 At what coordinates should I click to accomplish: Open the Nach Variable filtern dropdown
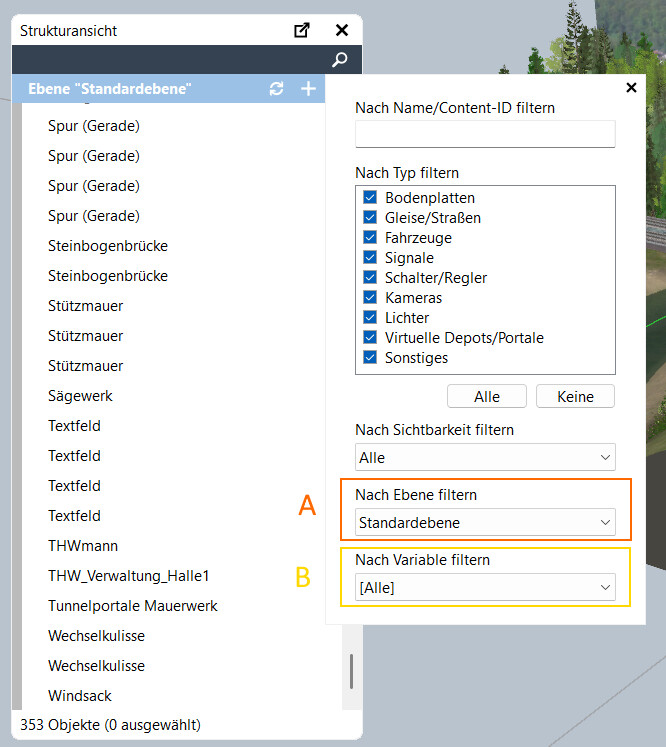[x=485, y=588]
